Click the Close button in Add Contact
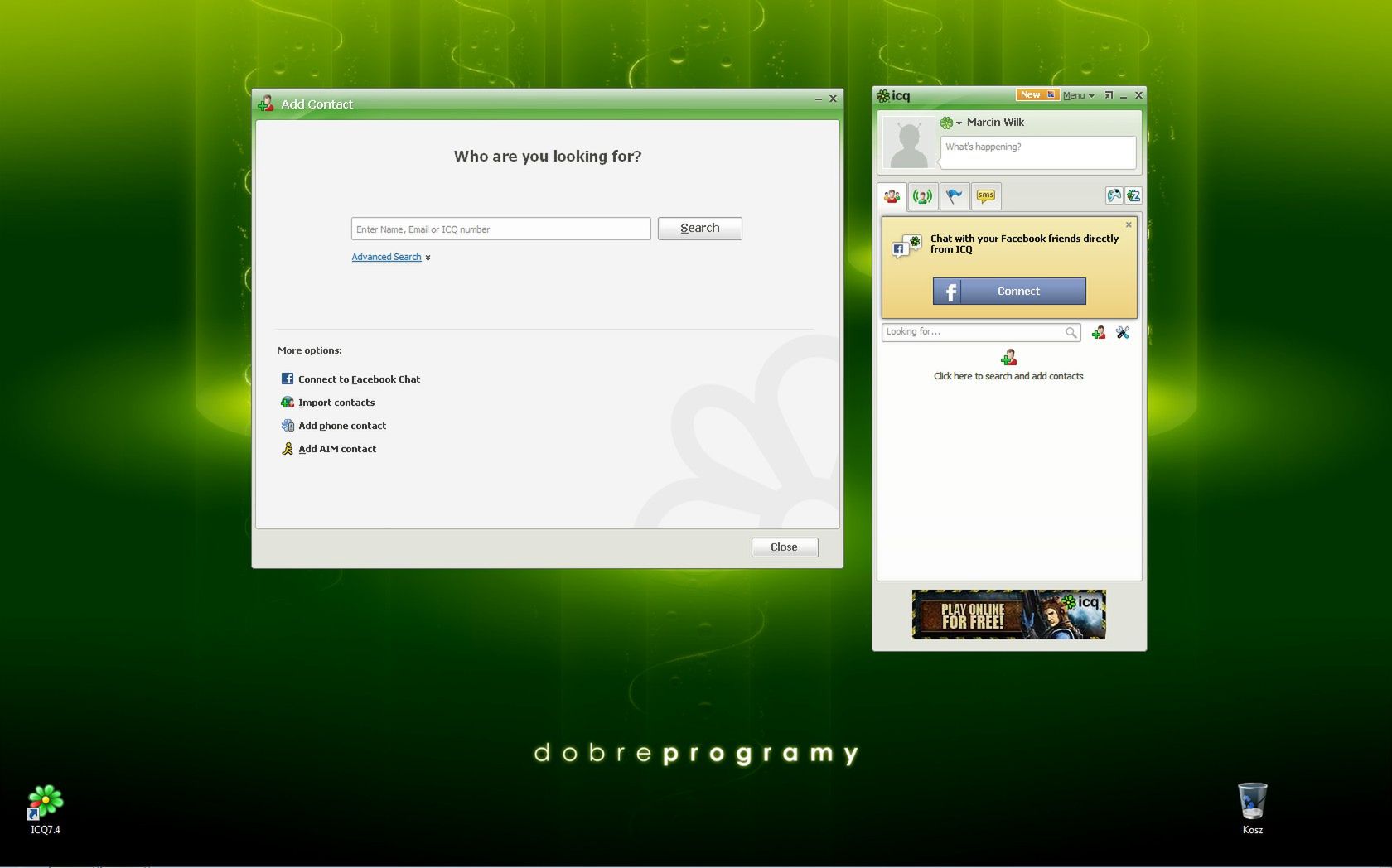This screenshot has height=868, width=1392. pos(785,547)
